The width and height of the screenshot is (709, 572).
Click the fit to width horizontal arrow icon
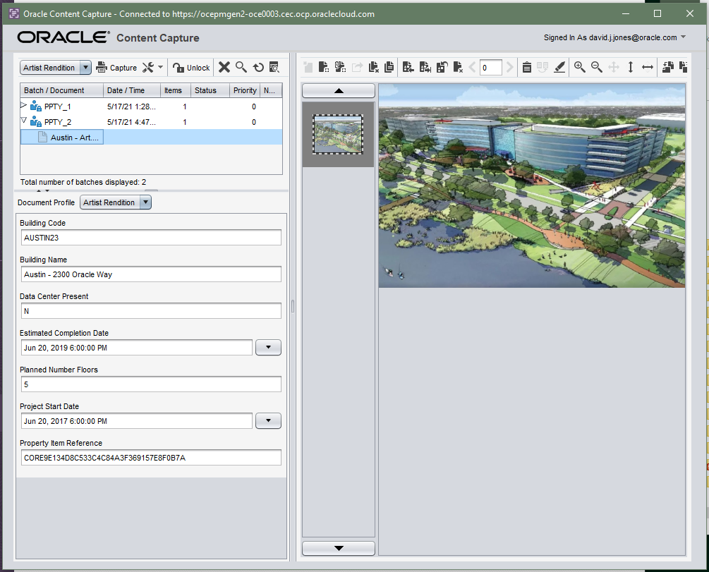coord(648,67)
